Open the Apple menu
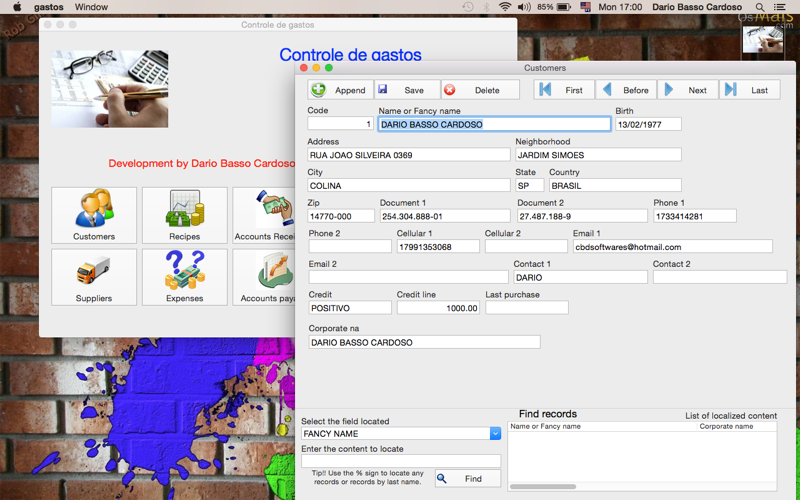The height and width of the screenshot is (500, 800). pyautogui.click(x=17, y=7)
